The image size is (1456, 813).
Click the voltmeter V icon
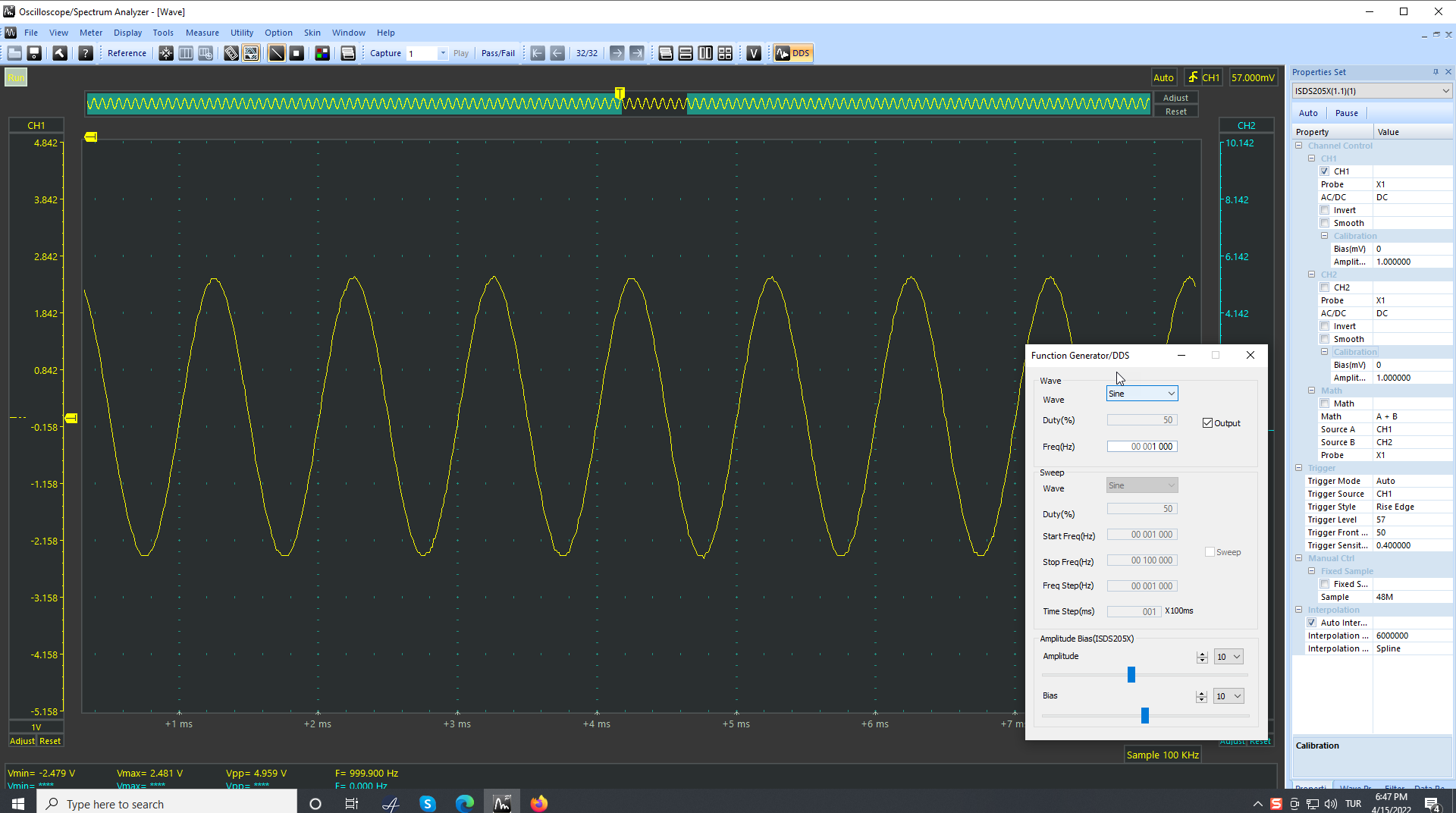point(753,53)
